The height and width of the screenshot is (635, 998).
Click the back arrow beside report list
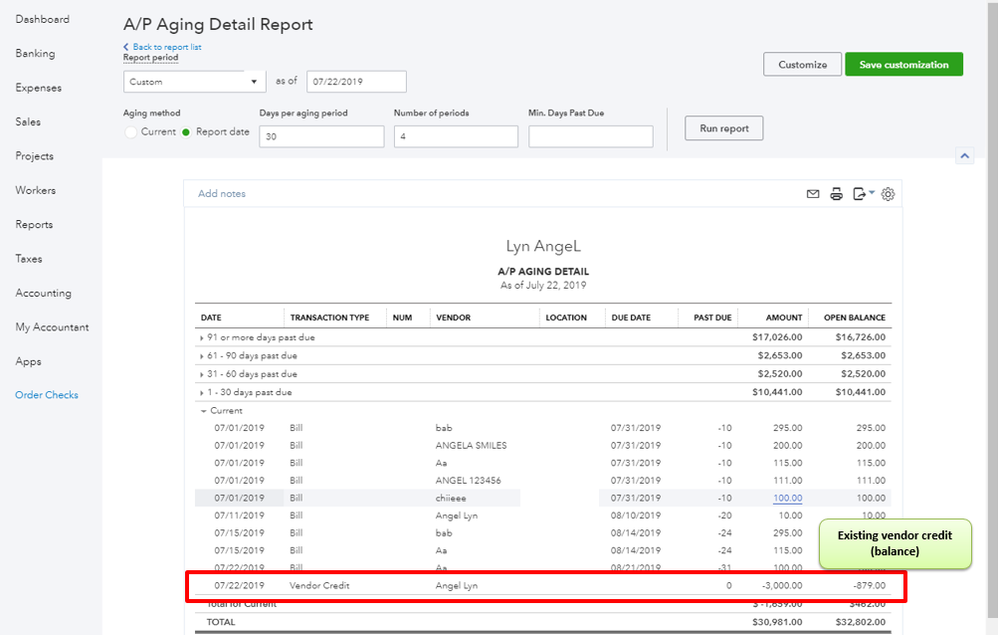126,47
